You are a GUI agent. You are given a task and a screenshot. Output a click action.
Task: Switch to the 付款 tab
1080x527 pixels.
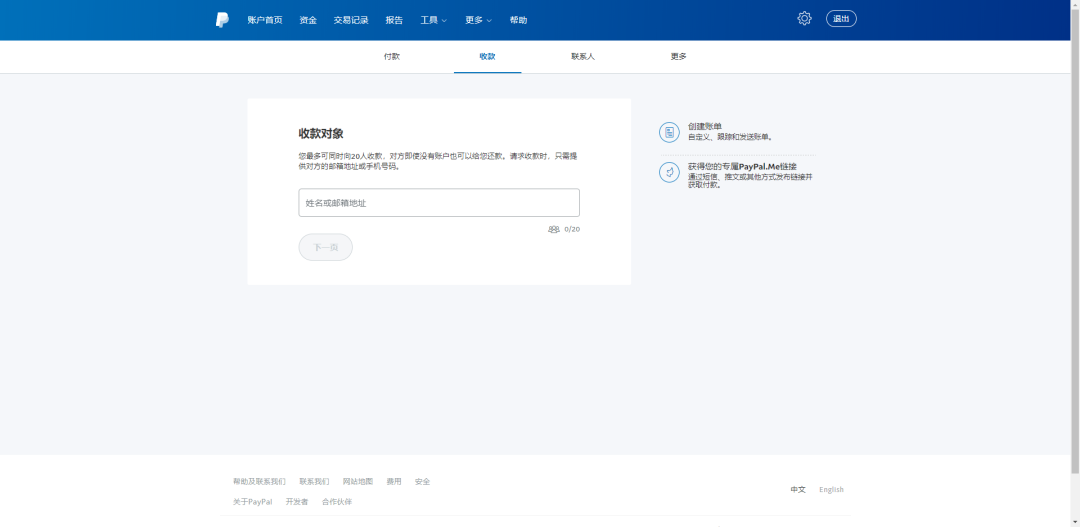click(392, 56)
